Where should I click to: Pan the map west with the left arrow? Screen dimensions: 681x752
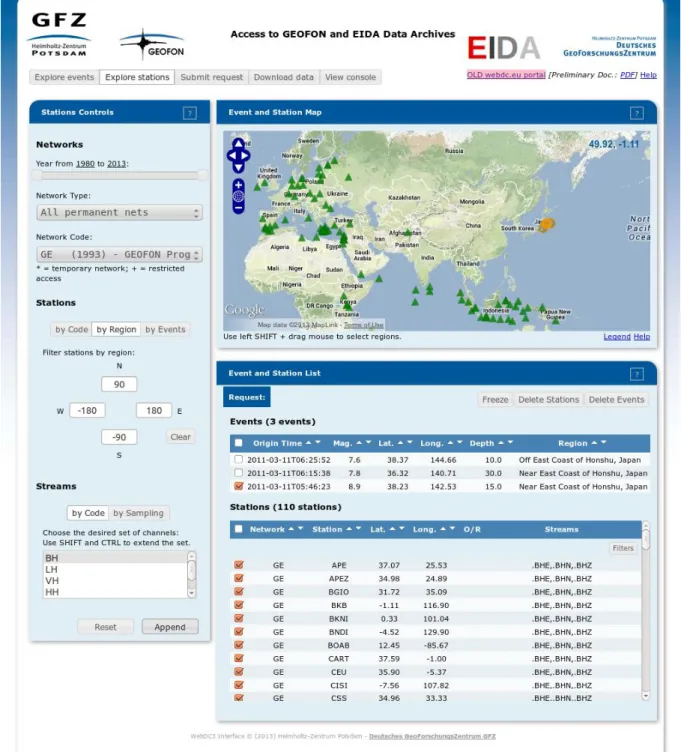tap(232, 155)
